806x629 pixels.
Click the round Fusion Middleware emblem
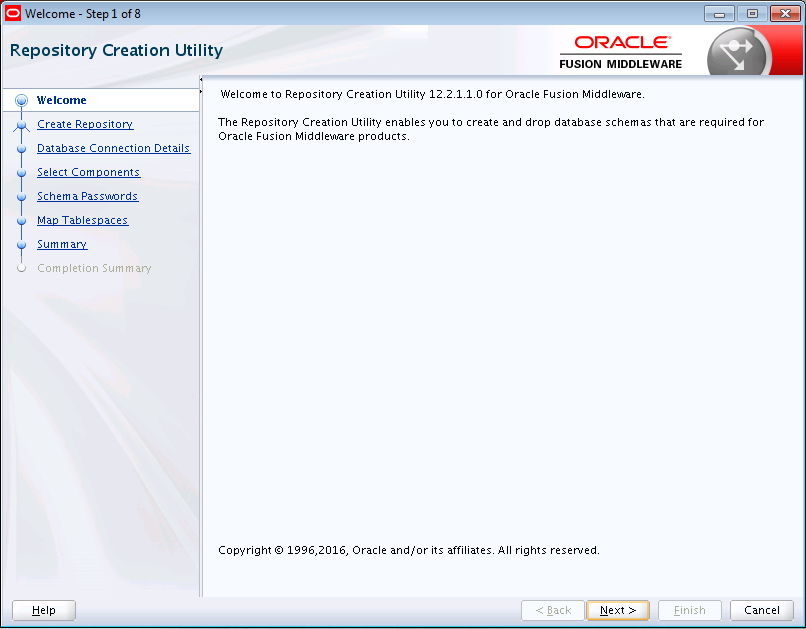click(x=739, y=53)
